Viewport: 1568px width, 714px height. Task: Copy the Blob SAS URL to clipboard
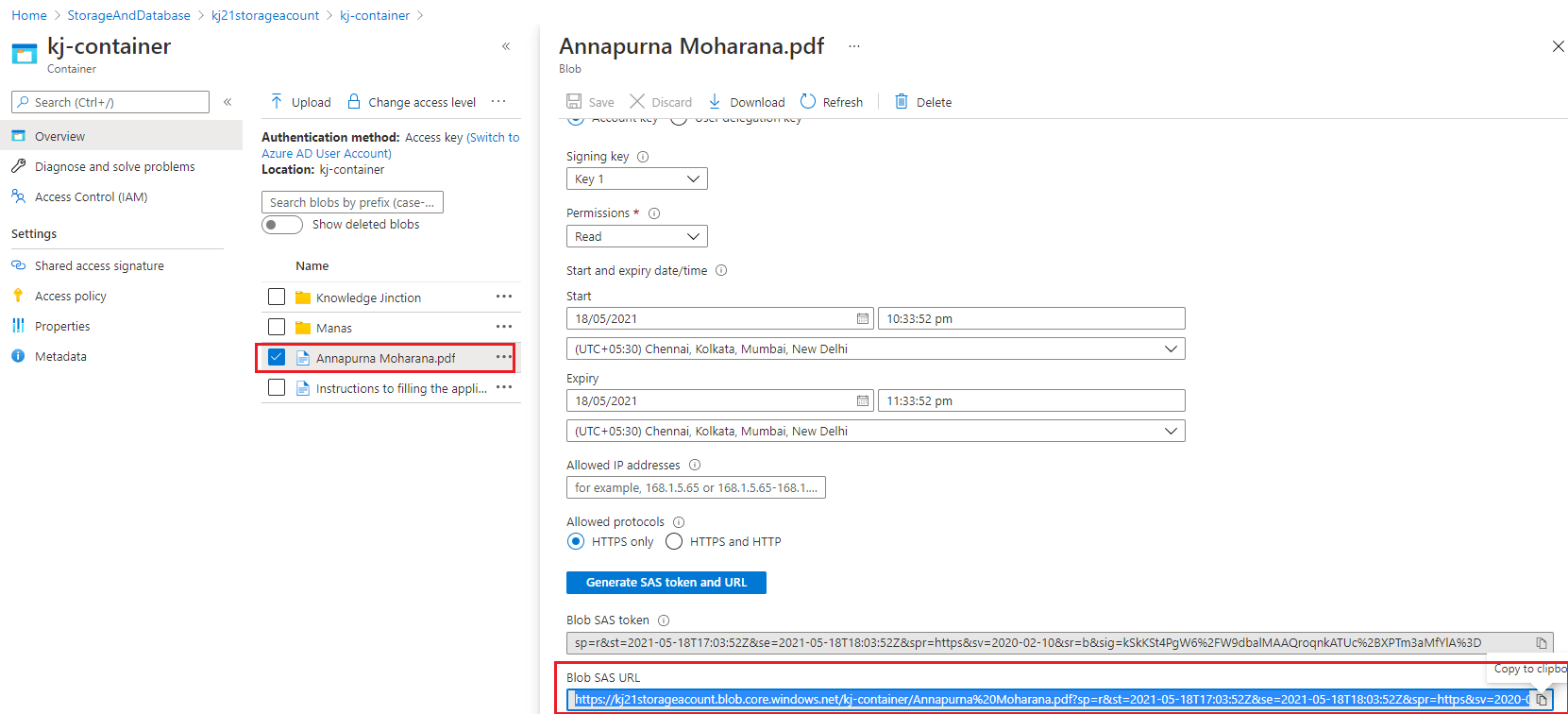tap(1542, 700)
